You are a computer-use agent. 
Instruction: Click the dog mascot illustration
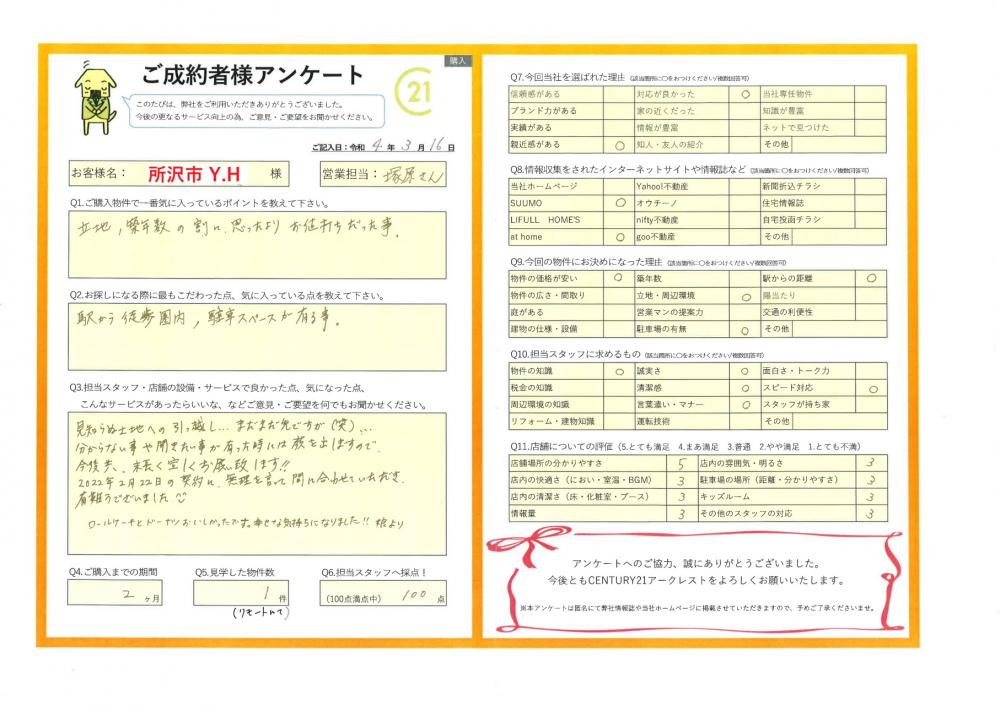pyautogui.click(x=96, y=99)
